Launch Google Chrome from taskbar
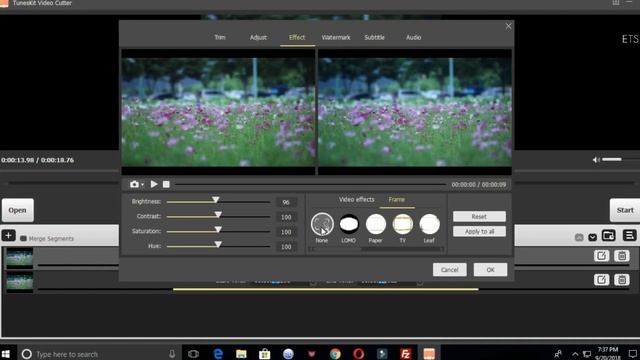 (x=335, y=354)
